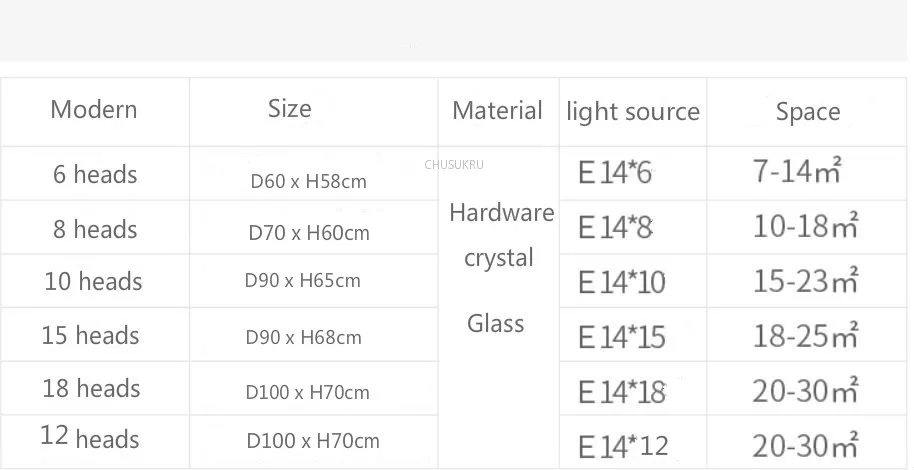Viewport: 914px width, 470px height.
Task: Select the 8 heads row label
Action: click(95, 229)
